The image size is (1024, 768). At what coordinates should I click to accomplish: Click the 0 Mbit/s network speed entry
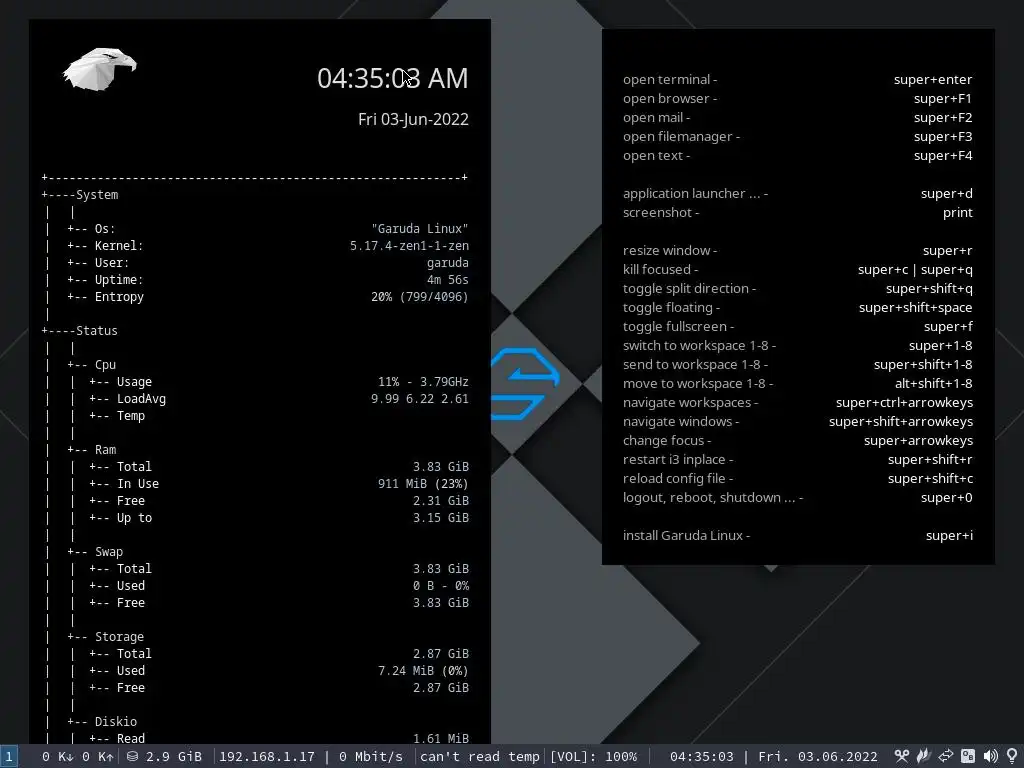pyautogui.click(x=371, y=756)
